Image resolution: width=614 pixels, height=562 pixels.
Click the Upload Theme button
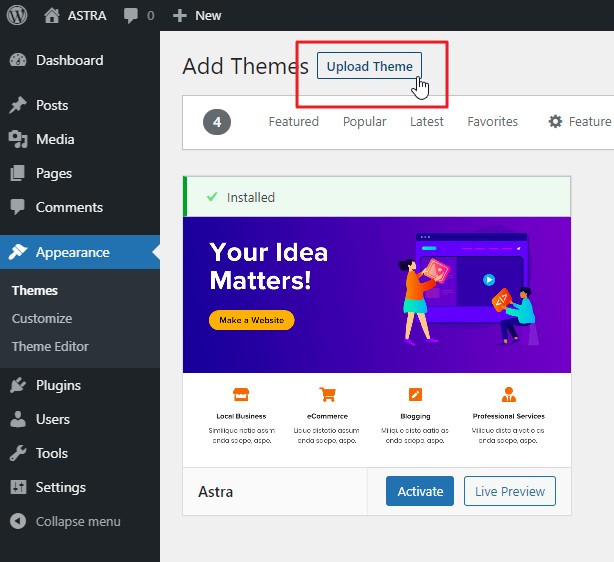(x=369, y=66)
